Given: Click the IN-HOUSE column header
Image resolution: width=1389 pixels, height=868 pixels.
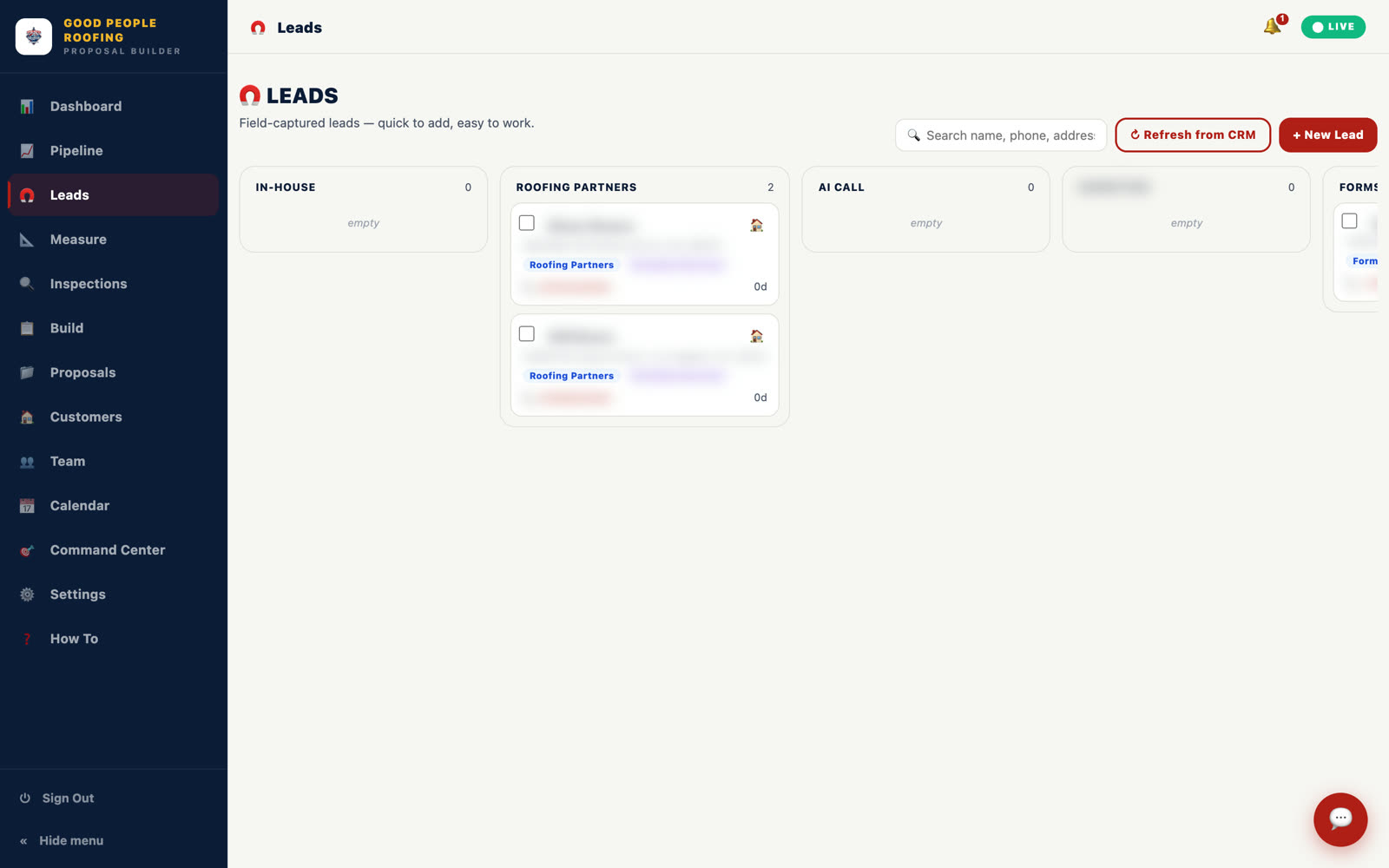Looking at the screenshot, I should click(x=286, y=187).
